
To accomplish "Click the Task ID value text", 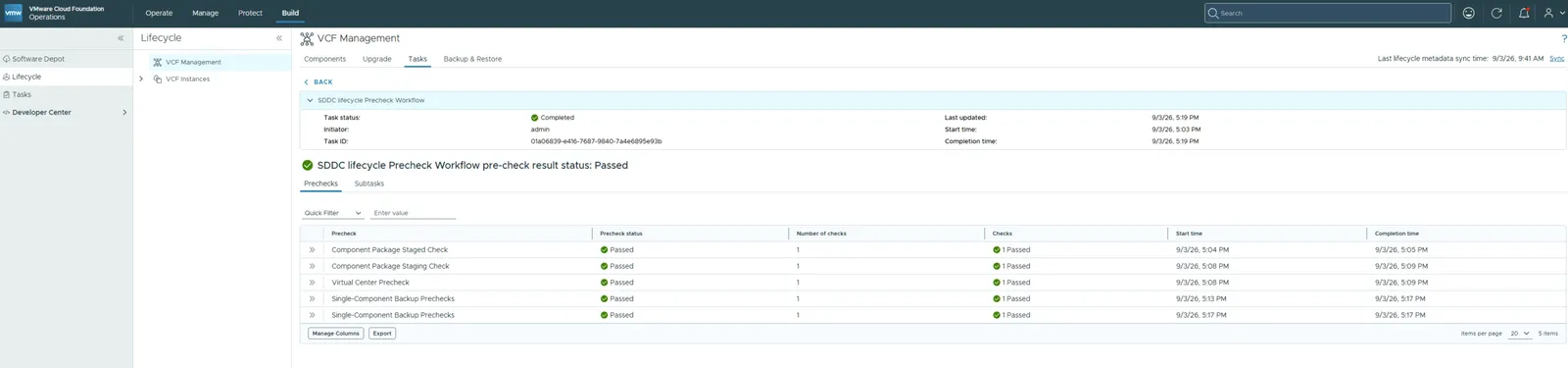I will [x=596, y=141].
